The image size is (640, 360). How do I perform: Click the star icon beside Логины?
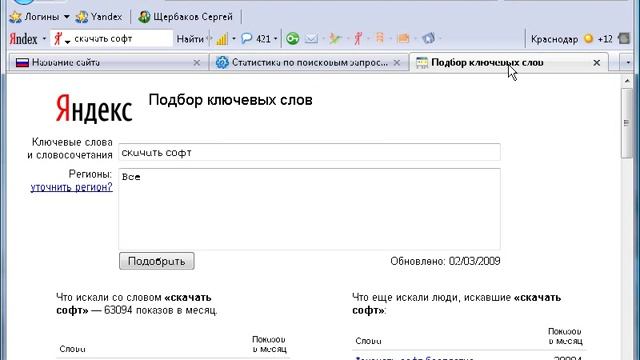16,17
